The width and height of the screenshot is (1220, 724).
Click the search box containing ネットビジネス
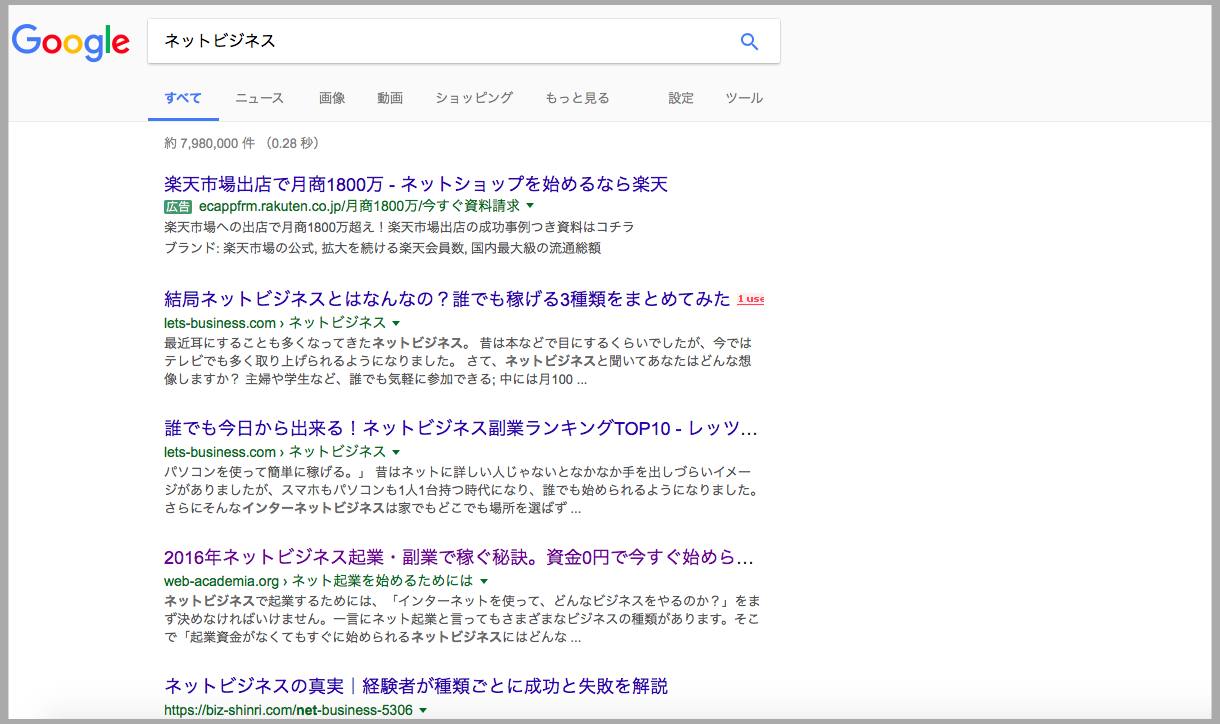point(464,41)
